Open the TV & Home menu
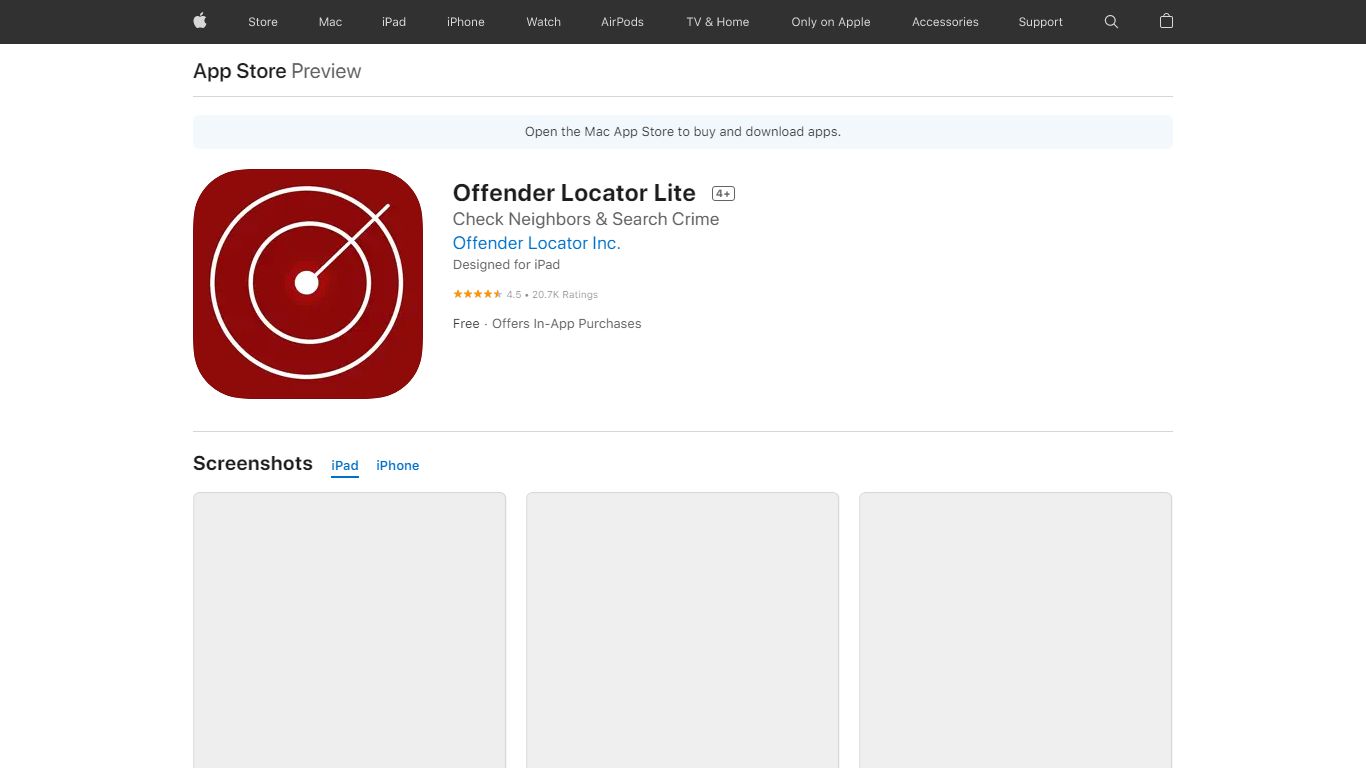Screen dimensions: 1366x768 pyautogui.click(x=718, y=22)
